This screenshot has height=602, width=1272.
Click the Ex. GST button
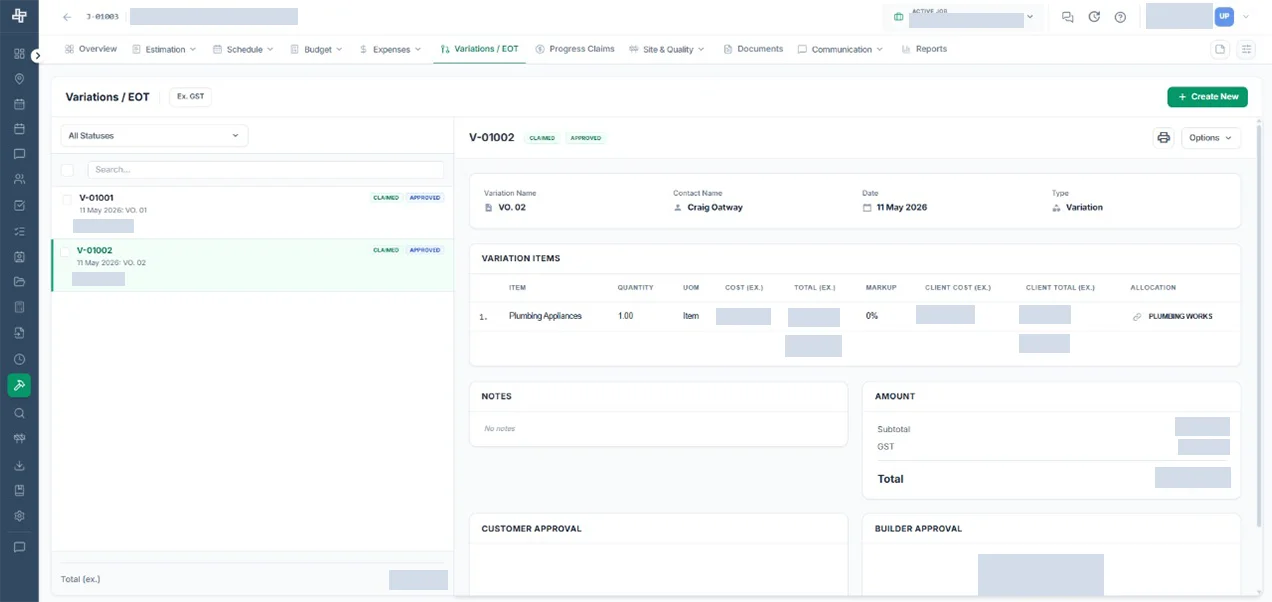pyautogui.click(x=190, y=97)
